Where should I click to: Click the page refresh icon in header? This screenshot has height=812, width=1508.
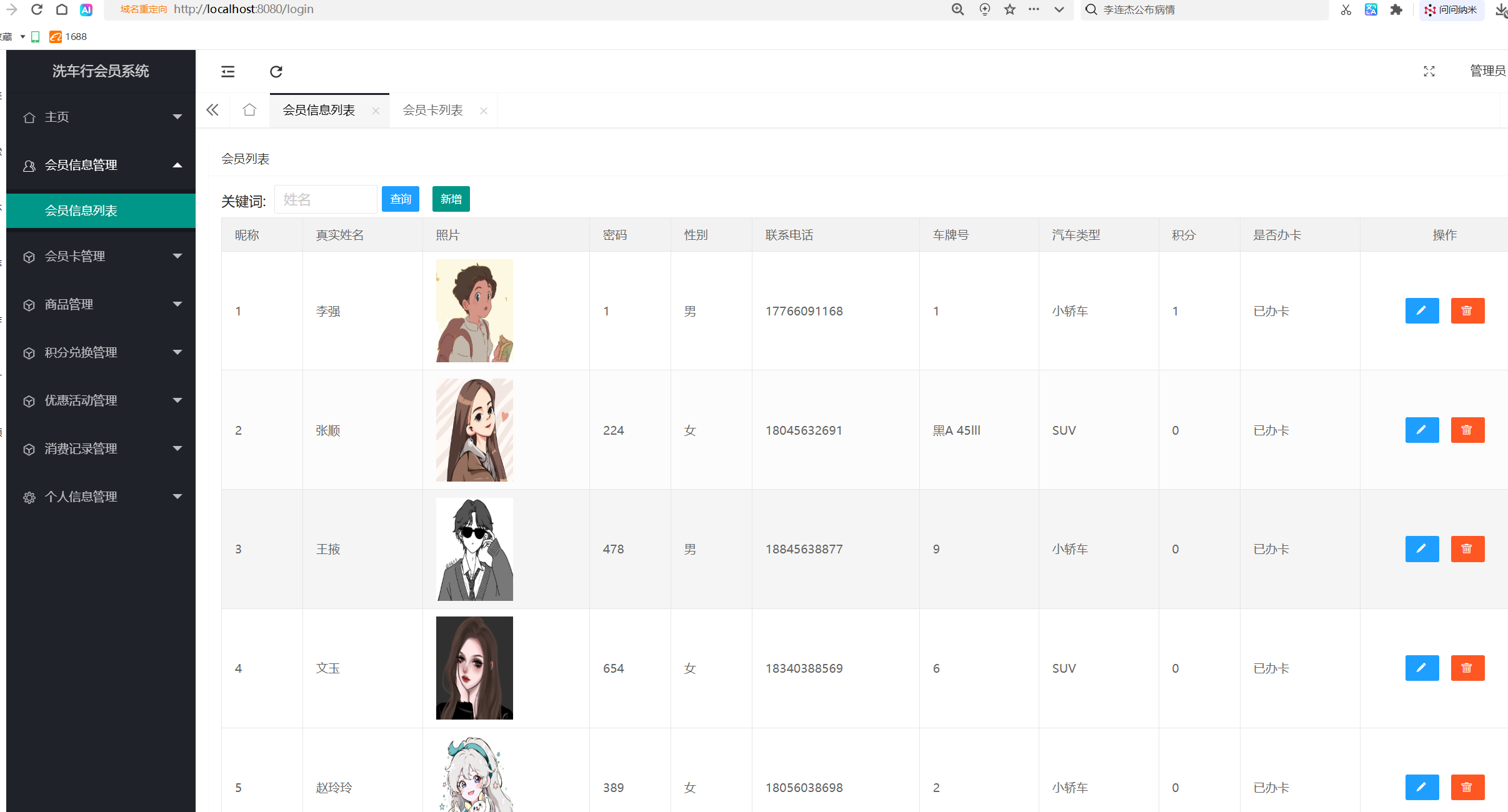point(276,71)
